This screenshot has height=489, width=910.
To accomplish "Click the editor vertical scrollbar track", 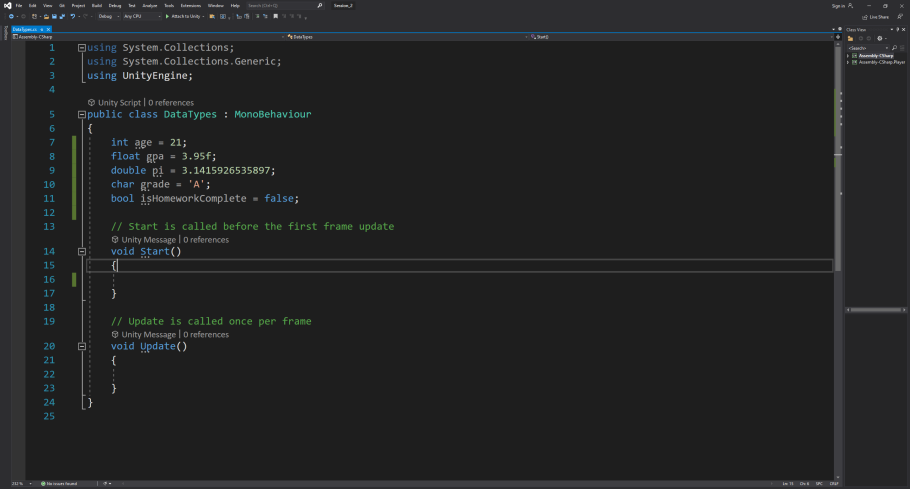I will (838, 260).
